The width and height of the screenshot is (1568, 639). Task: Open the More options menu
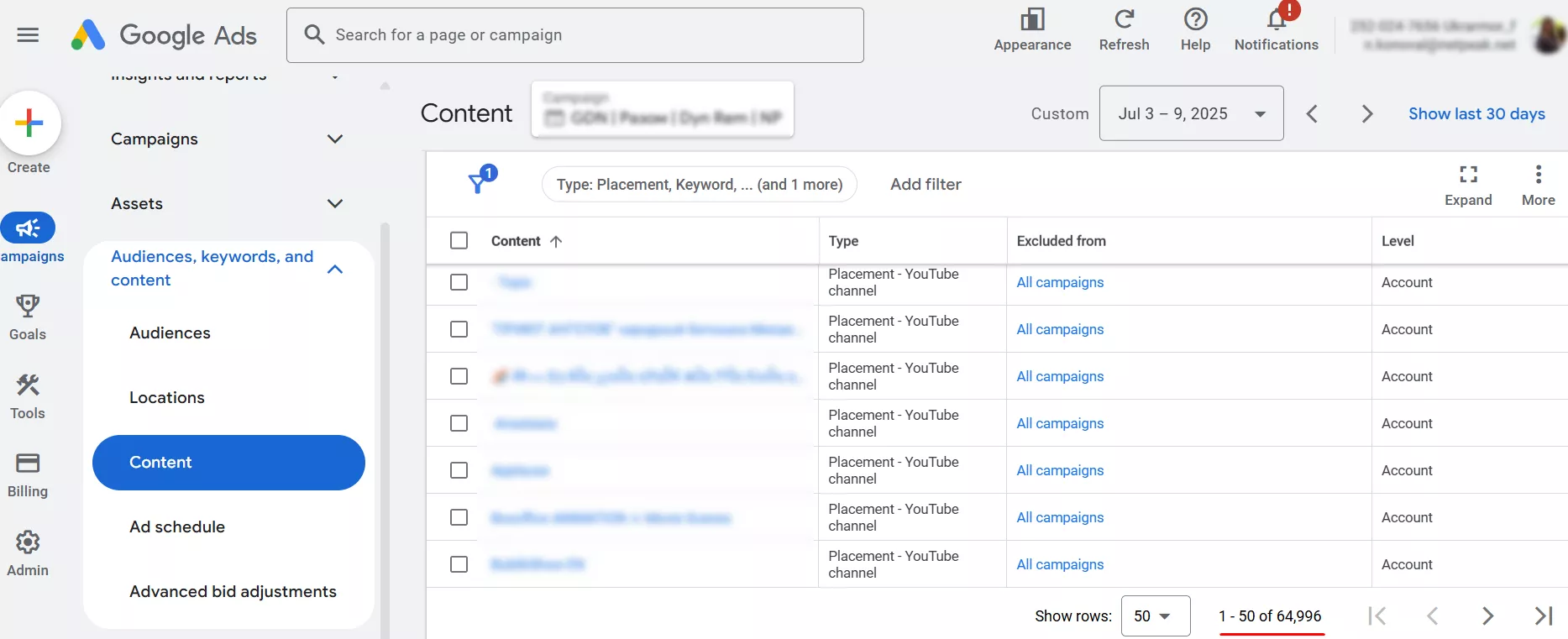(x=1538, y=175)
